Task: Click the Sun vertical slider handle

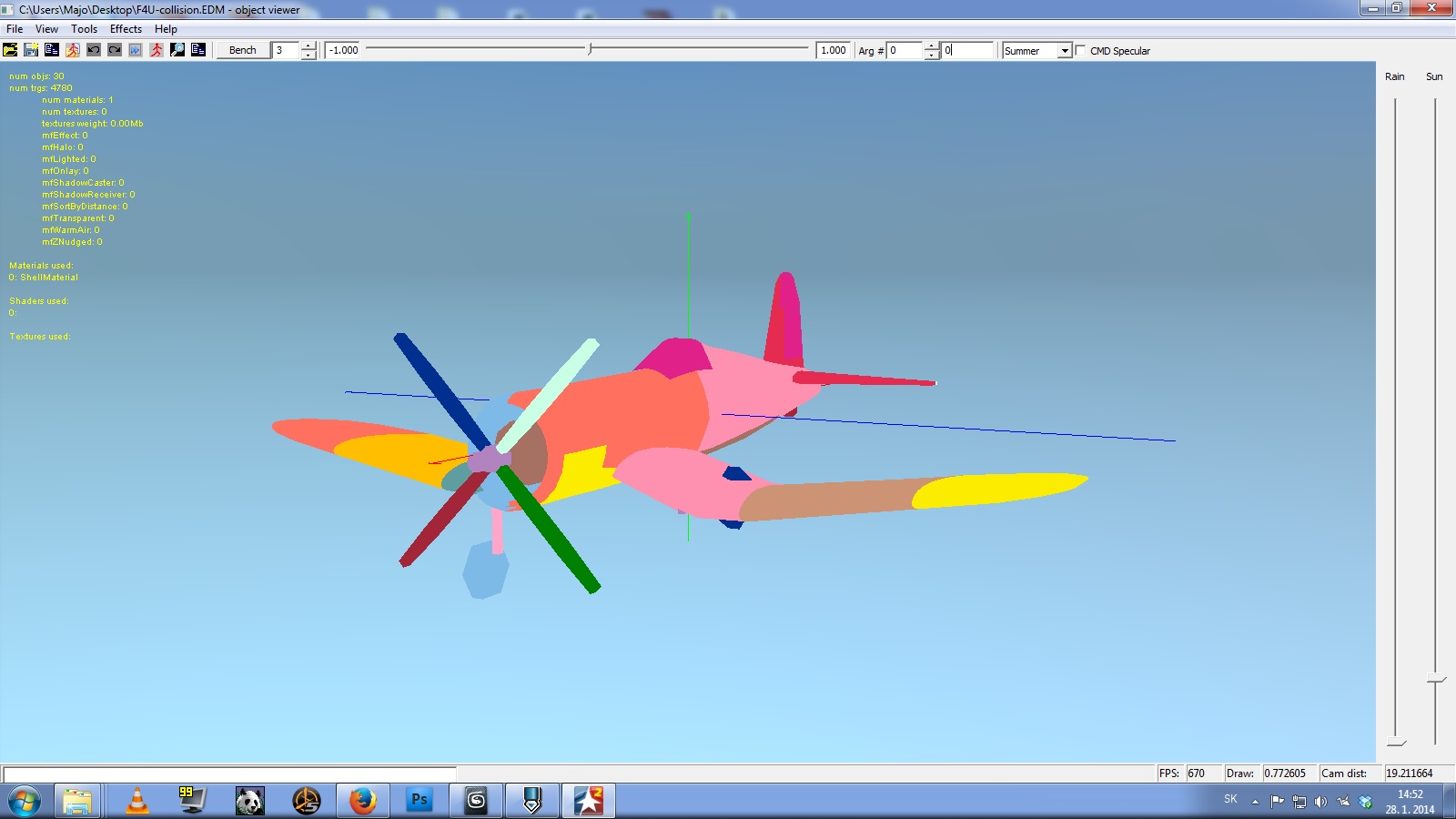Action: (1436, 680)
